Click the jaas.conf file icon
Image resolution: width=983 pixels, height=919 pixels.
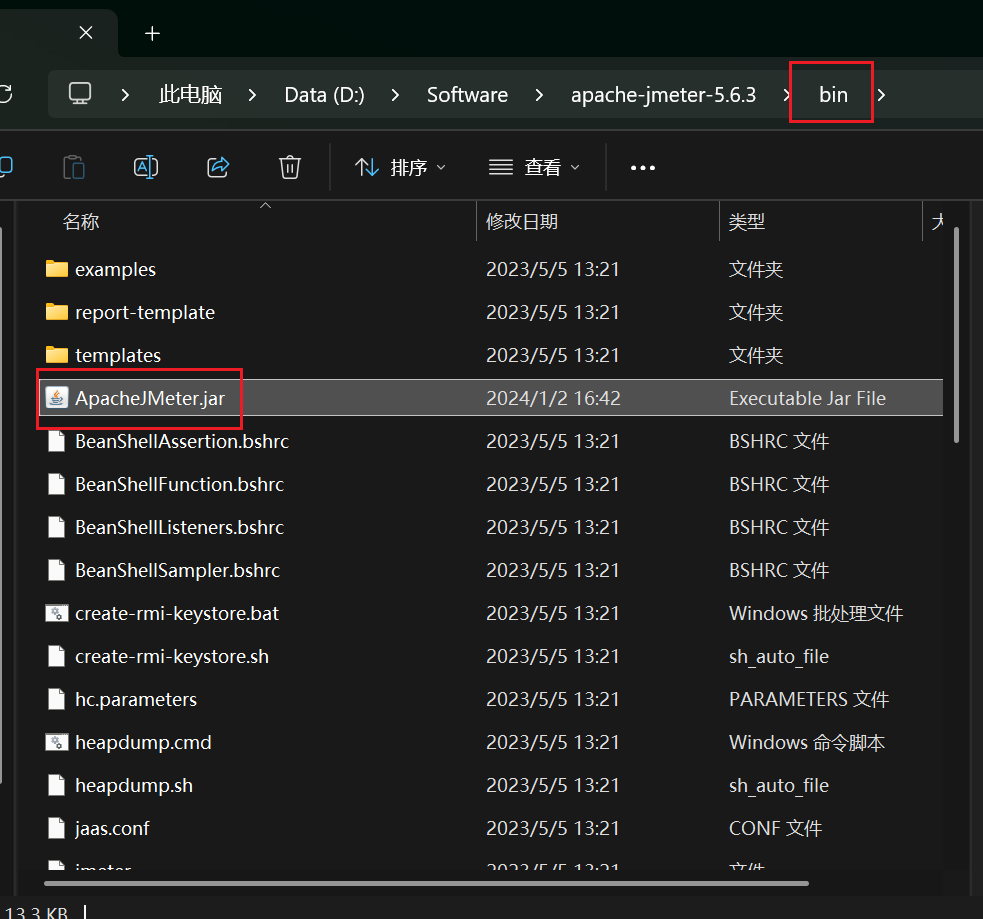56,828
